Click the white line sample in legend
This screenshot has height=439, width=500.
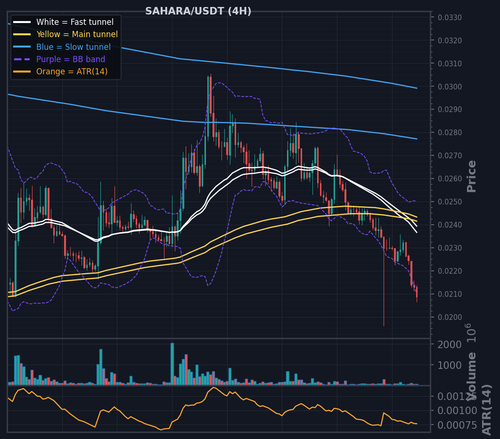pyautogui.click(x=22, y=22)
